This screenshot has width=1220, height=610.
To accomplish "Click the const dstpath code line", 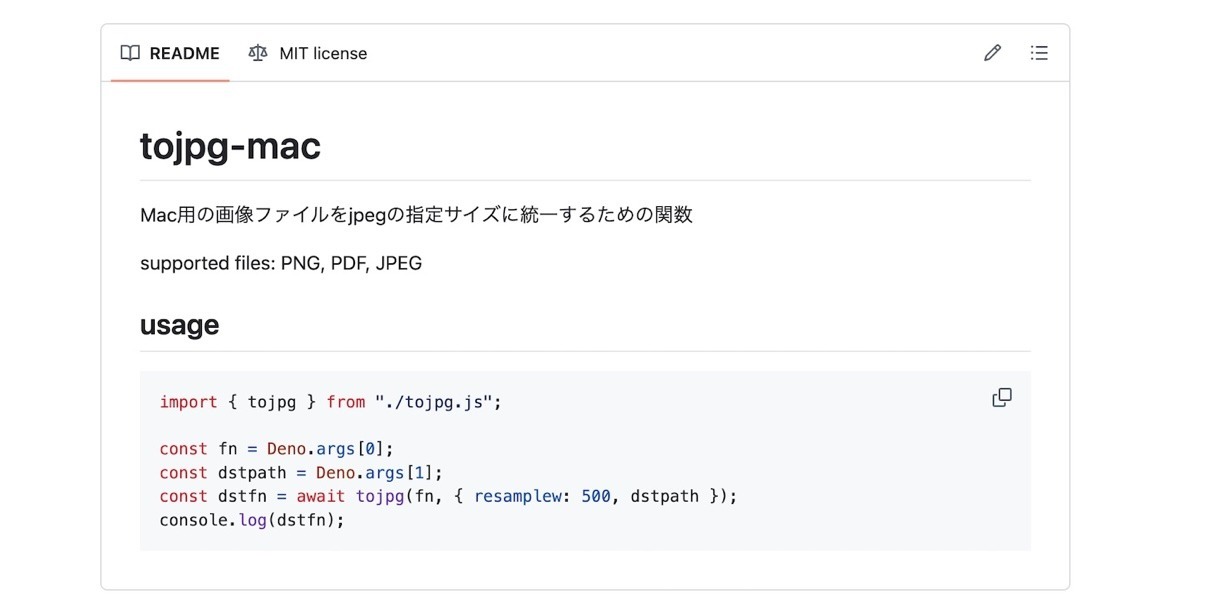I will tap(300, 473).
